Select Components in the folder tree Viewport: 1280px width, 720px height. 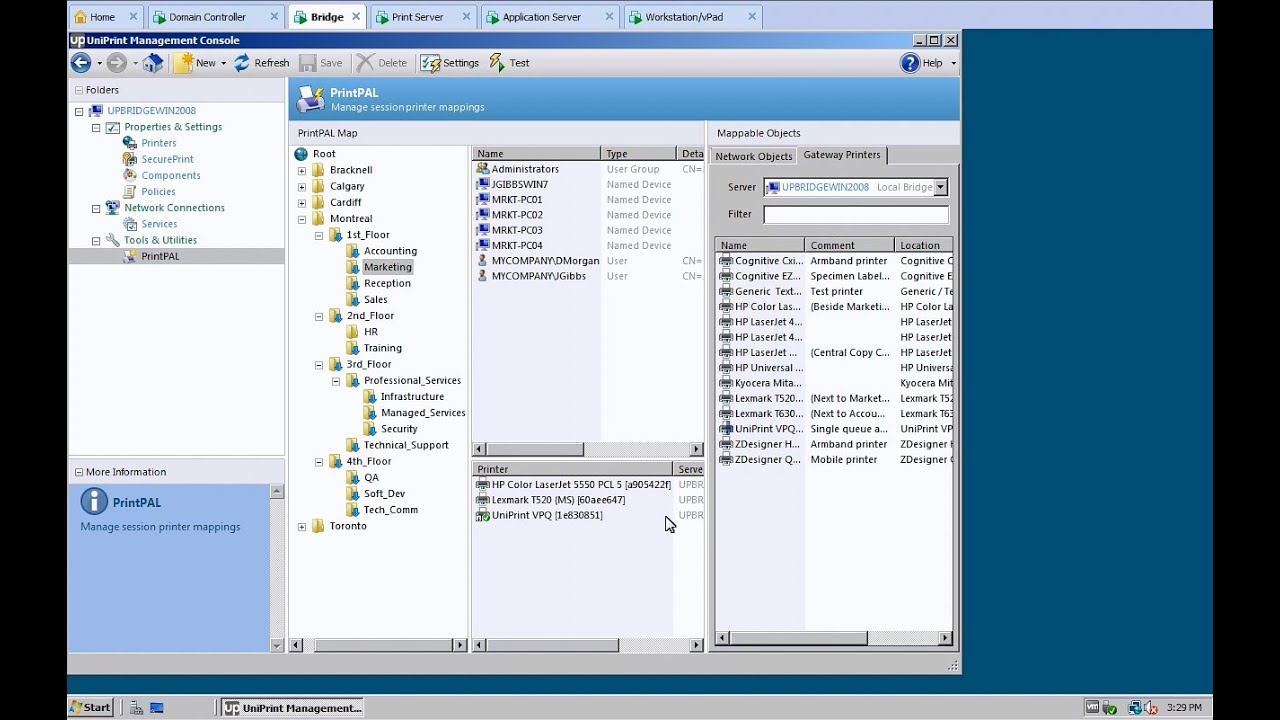point(171,175)
